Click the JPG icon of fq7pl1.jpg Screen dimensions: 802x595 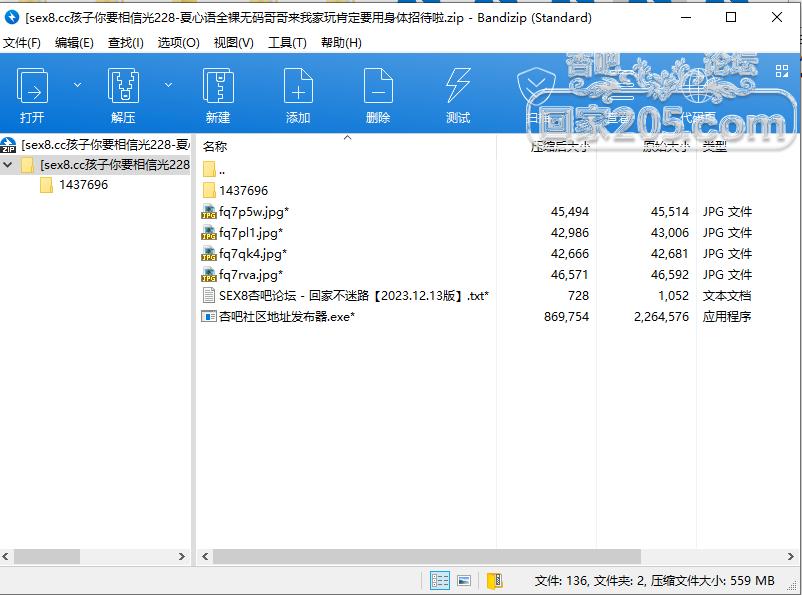point(209,232)
